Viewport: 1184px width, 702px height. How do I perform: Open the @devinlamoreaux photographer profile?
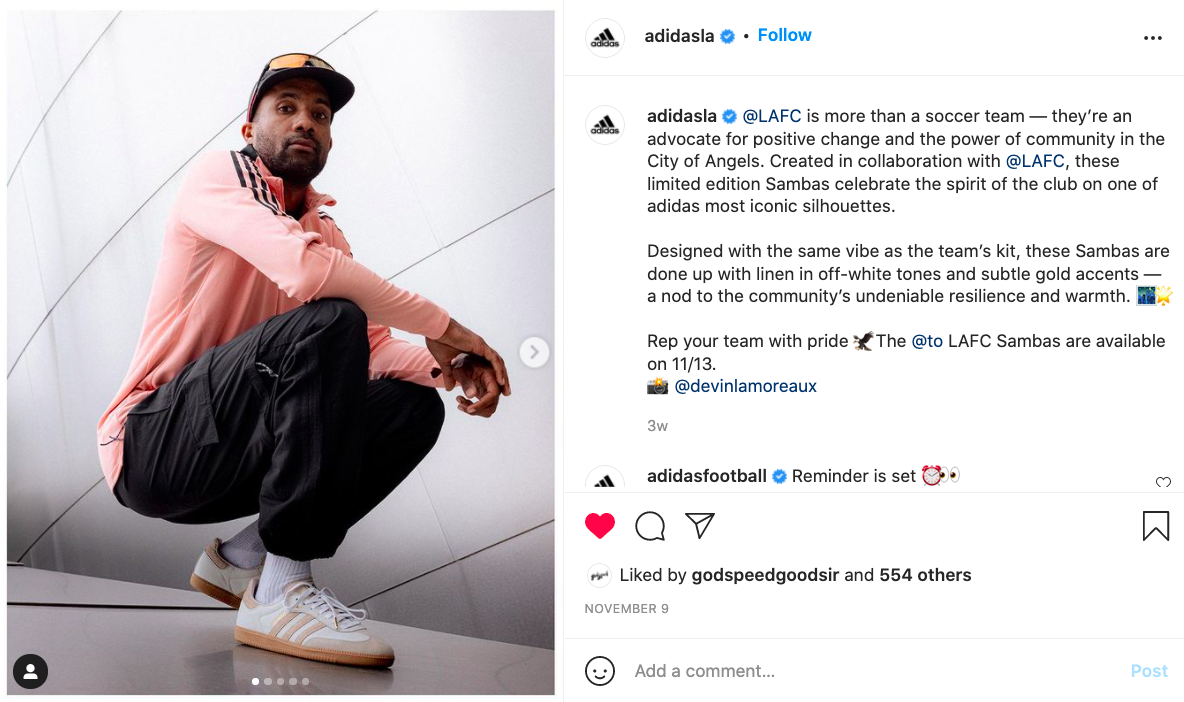745,386
